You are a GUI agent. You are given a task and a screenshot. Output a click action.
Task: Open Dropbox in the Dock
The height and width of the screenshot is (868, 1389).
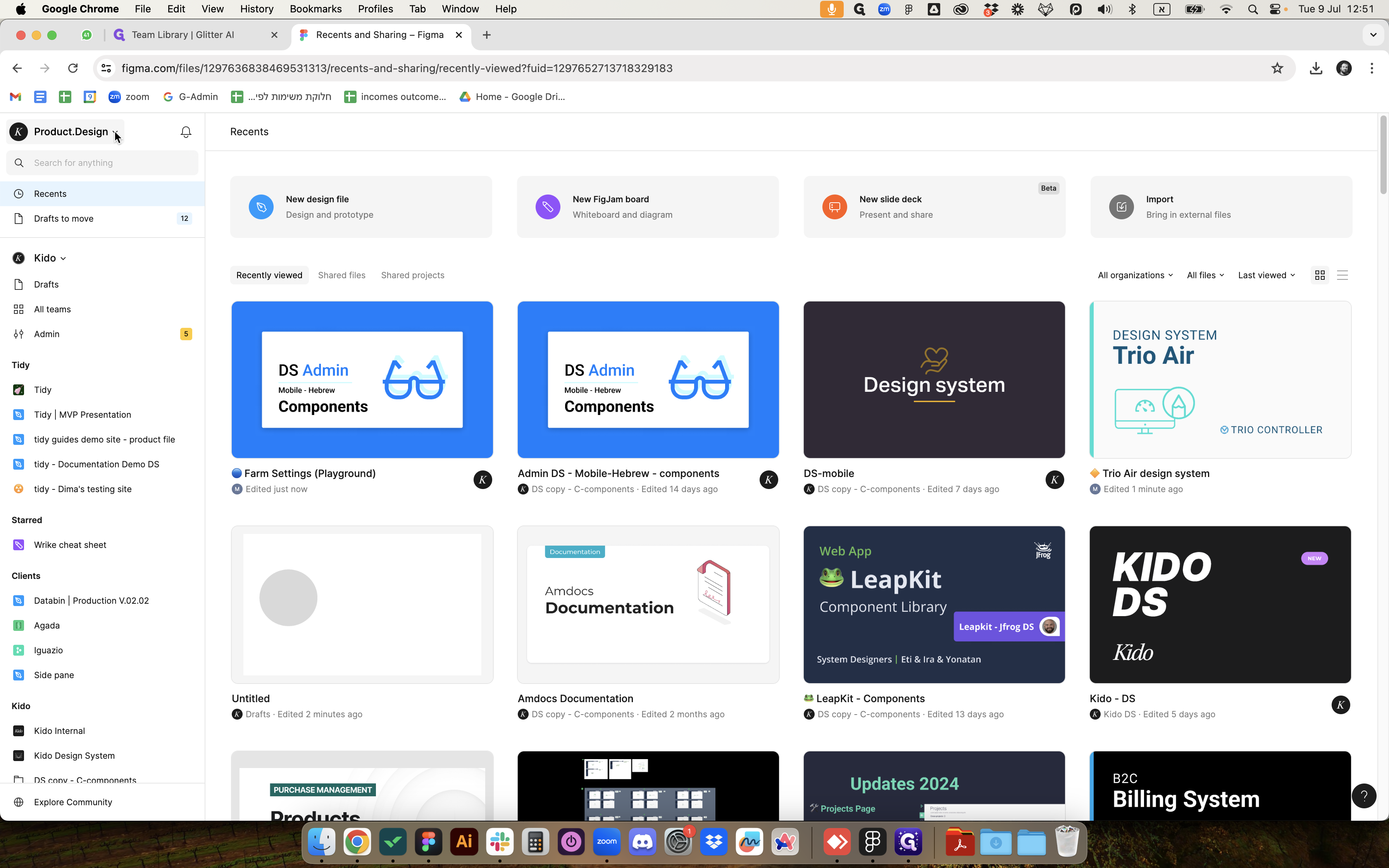[713, 842]
